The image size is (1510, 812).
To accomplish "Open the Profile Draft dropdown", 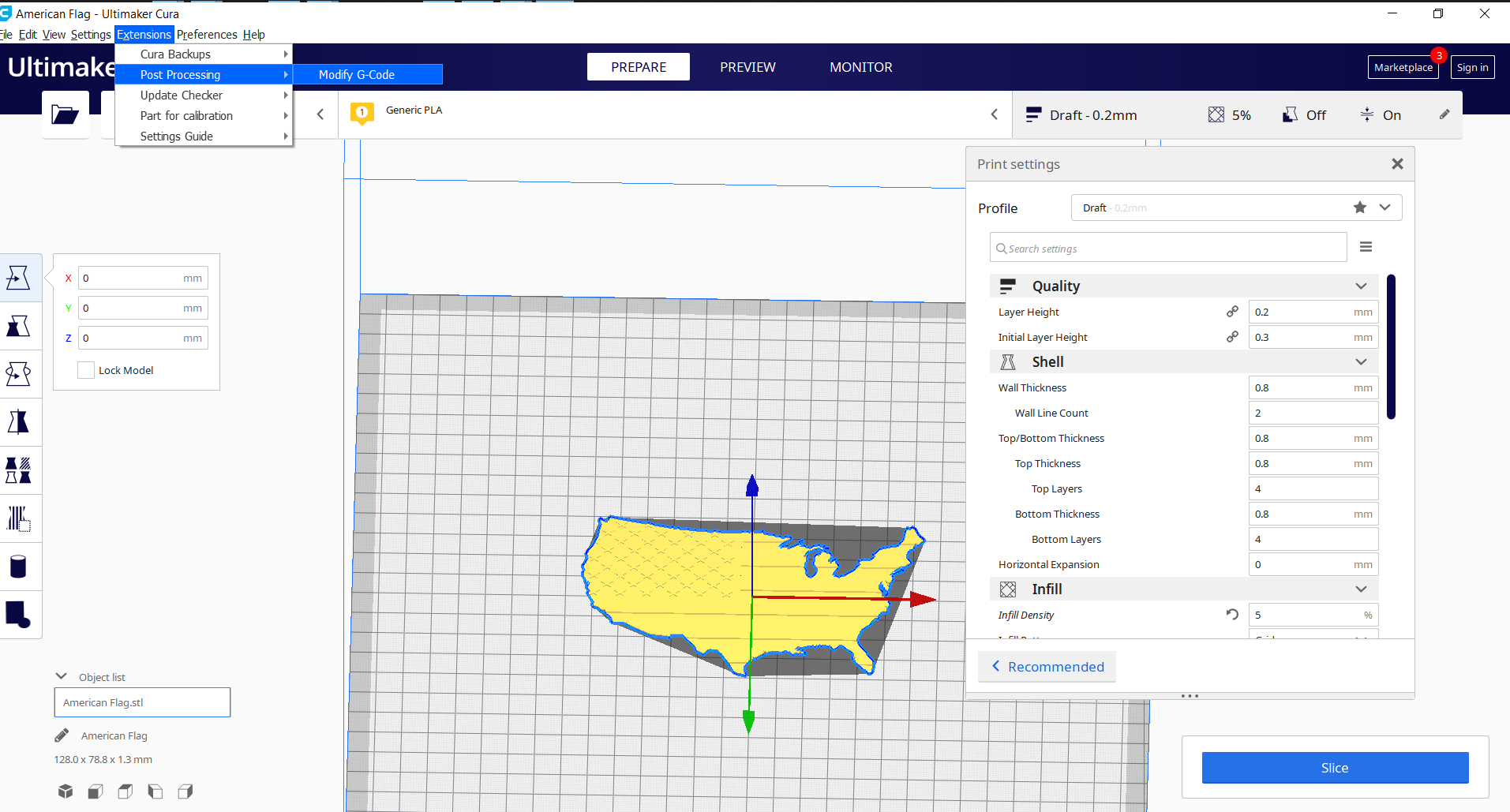I will [1236, 208].
